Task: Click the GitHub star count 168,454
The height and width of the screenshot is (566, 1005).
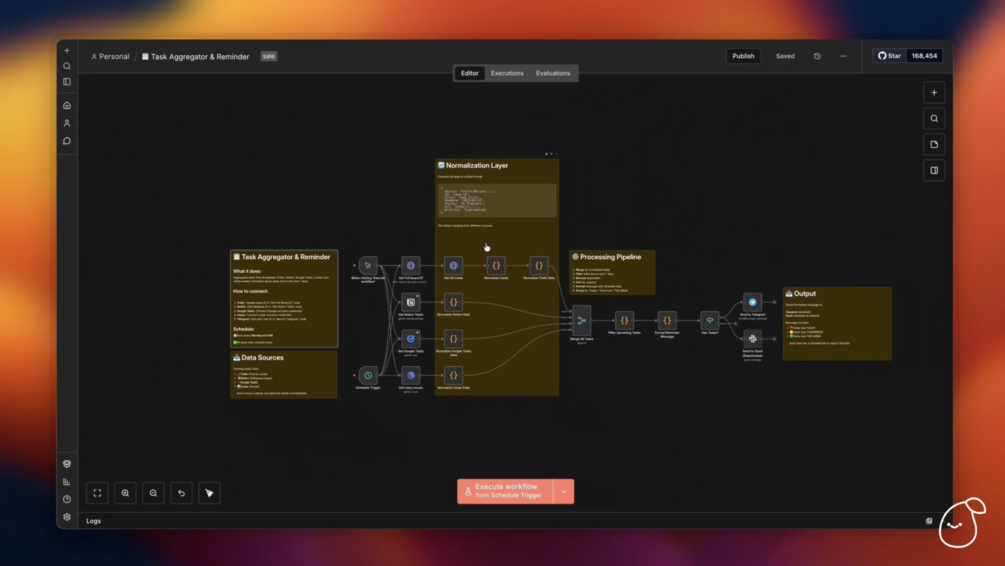Action: tap(924, 56)
